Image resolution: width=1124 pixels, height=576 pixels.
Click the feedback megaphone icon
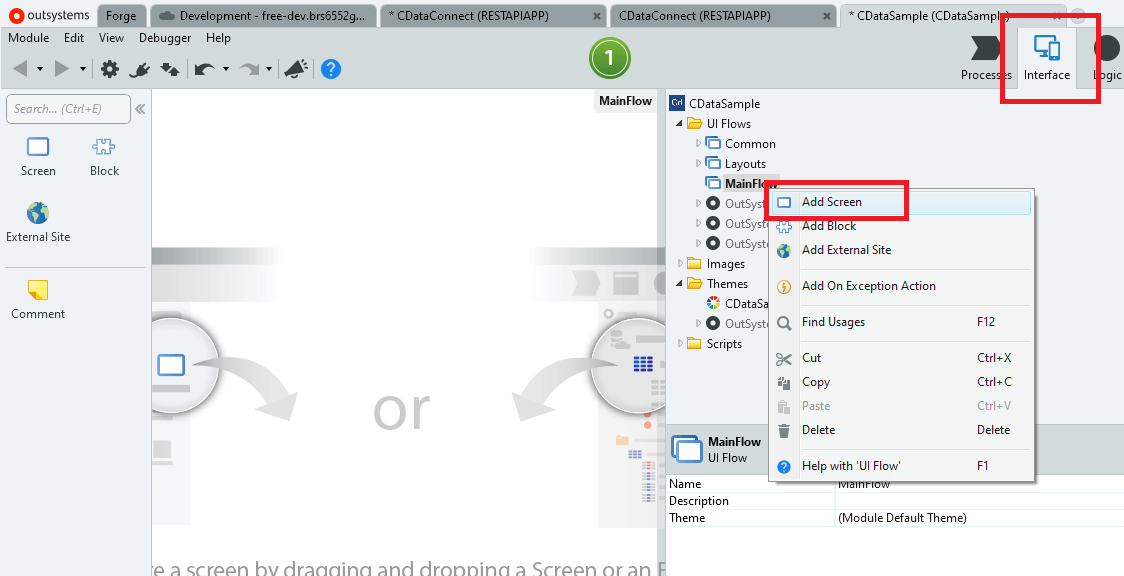coord(296,69)
